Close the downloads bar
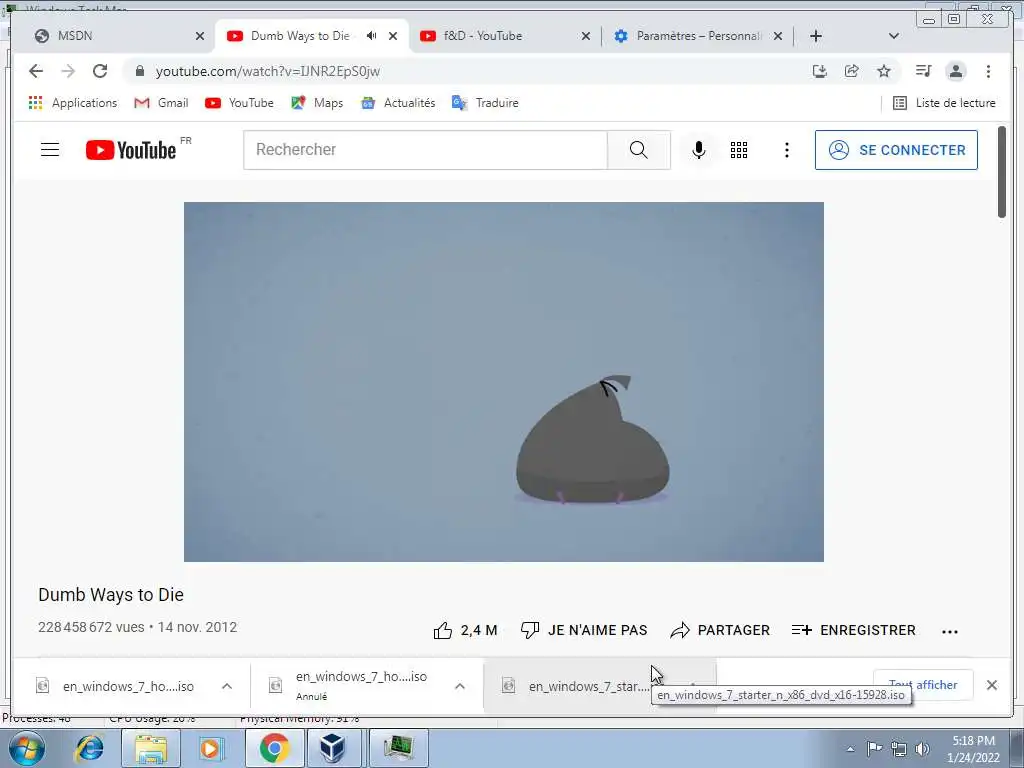 pyautogui.click(x=992, y=685)
